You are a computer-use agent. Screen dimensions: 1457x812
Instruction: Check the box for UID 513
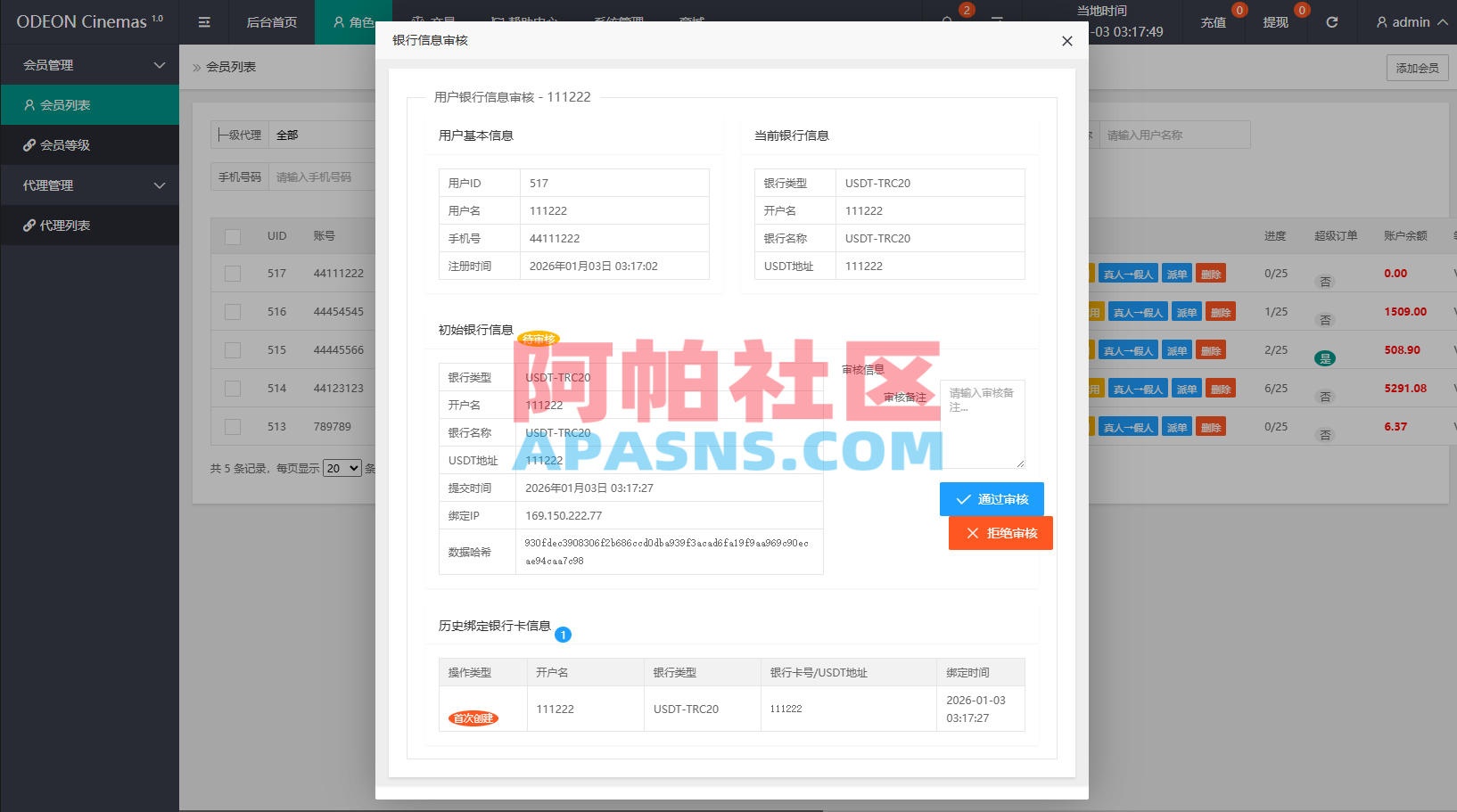tap(233, 427)
